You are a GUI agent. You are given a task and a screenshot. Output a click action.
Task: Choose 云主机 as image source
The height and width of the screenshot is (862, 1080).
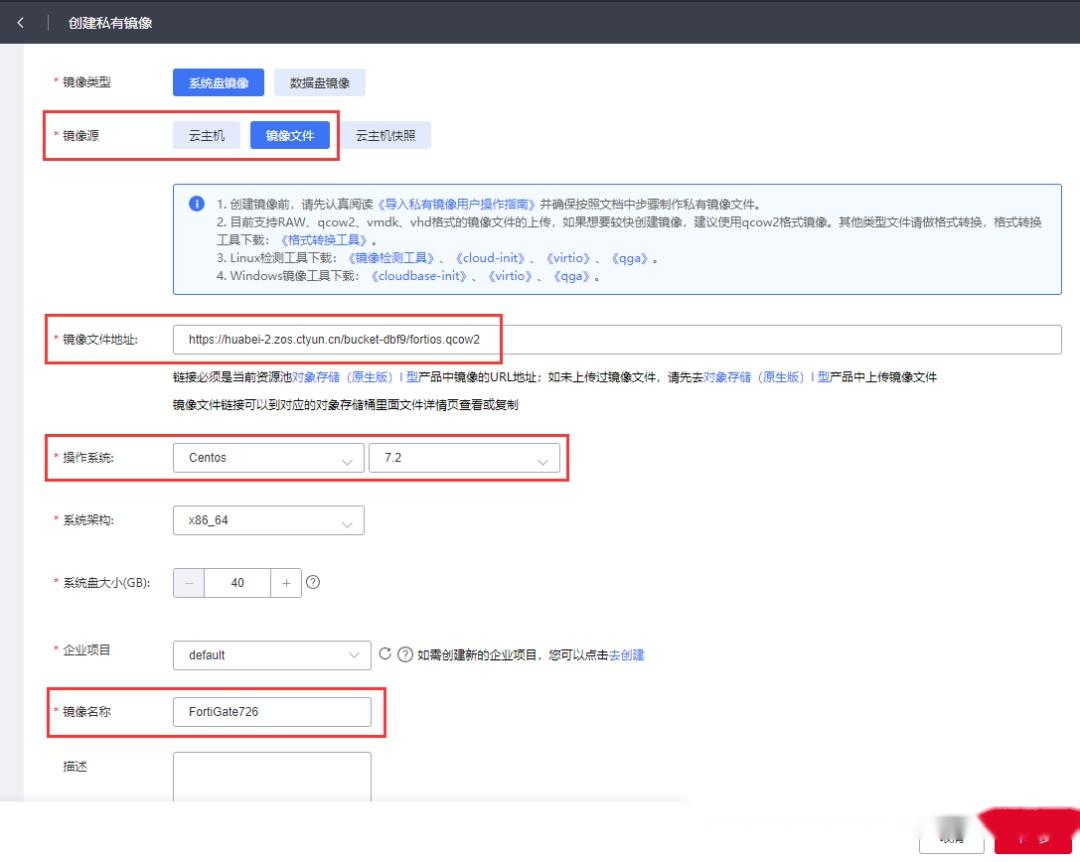click(207, 135)
